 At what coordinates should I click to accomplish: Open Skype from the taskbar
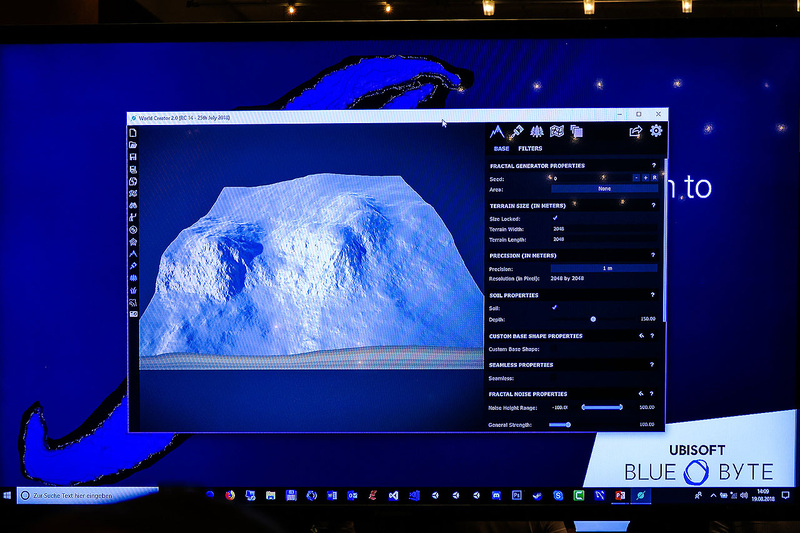click(x=558, y=495)
